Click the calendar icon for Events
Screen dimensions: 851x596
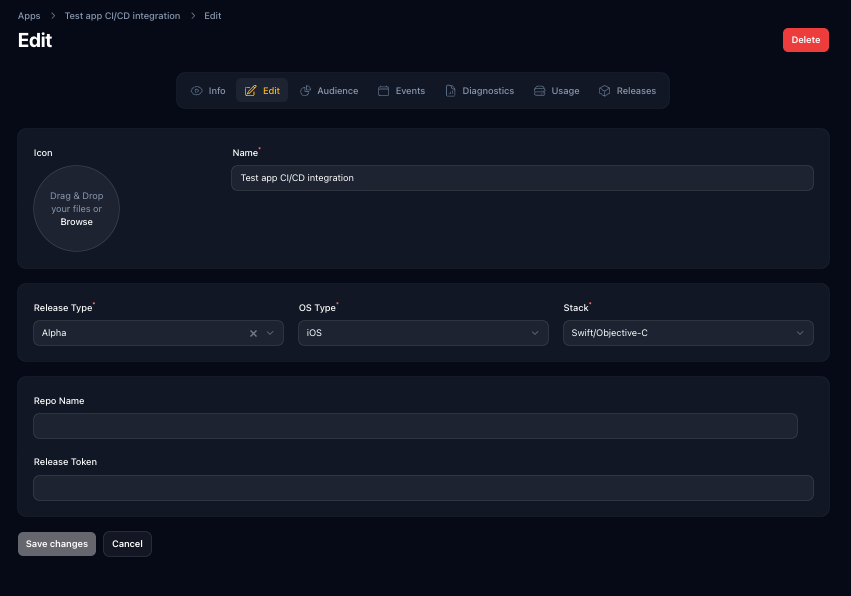[x=383, y=91]
